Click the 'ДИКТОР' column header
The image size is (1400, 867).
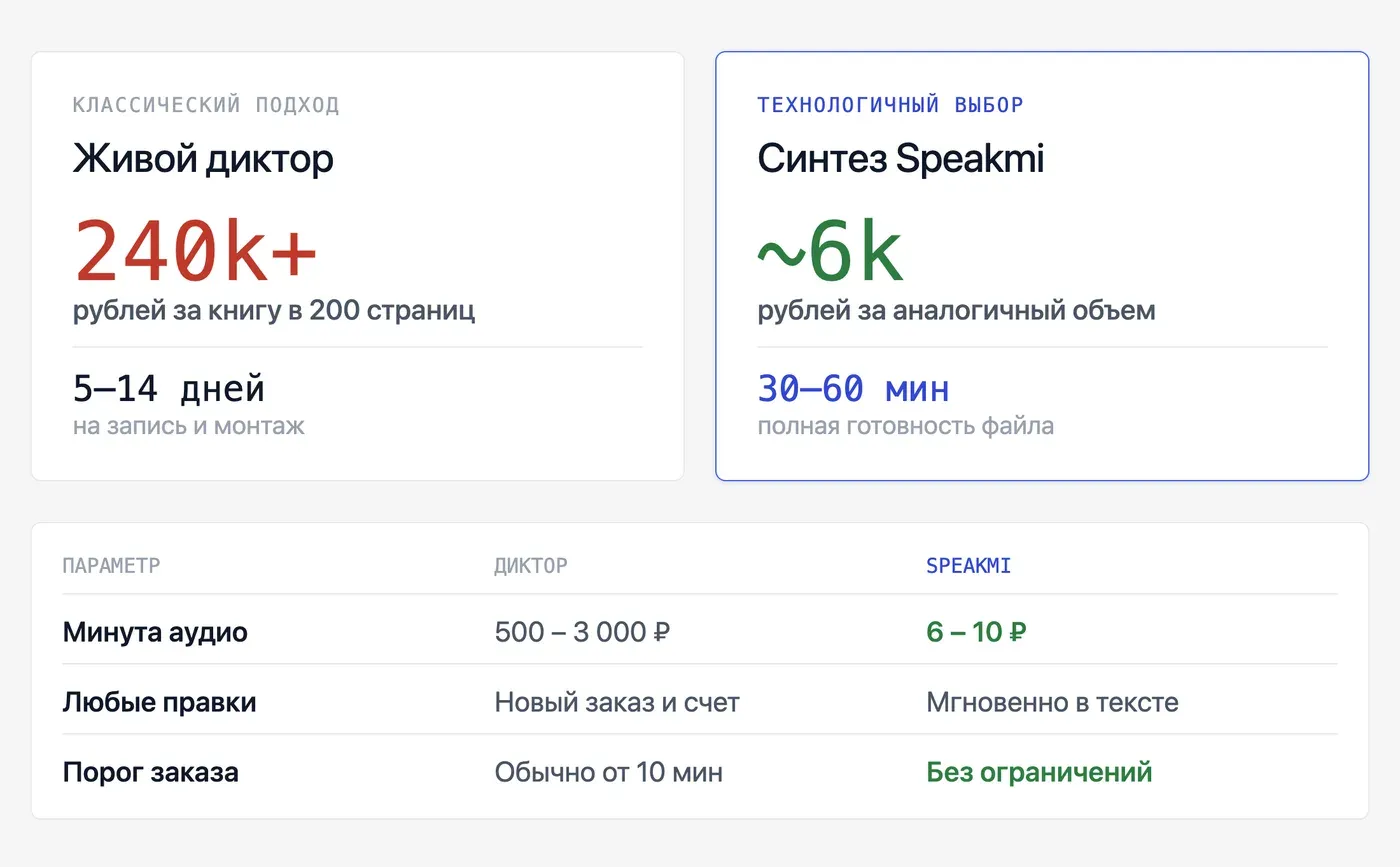tap(531, 566)
